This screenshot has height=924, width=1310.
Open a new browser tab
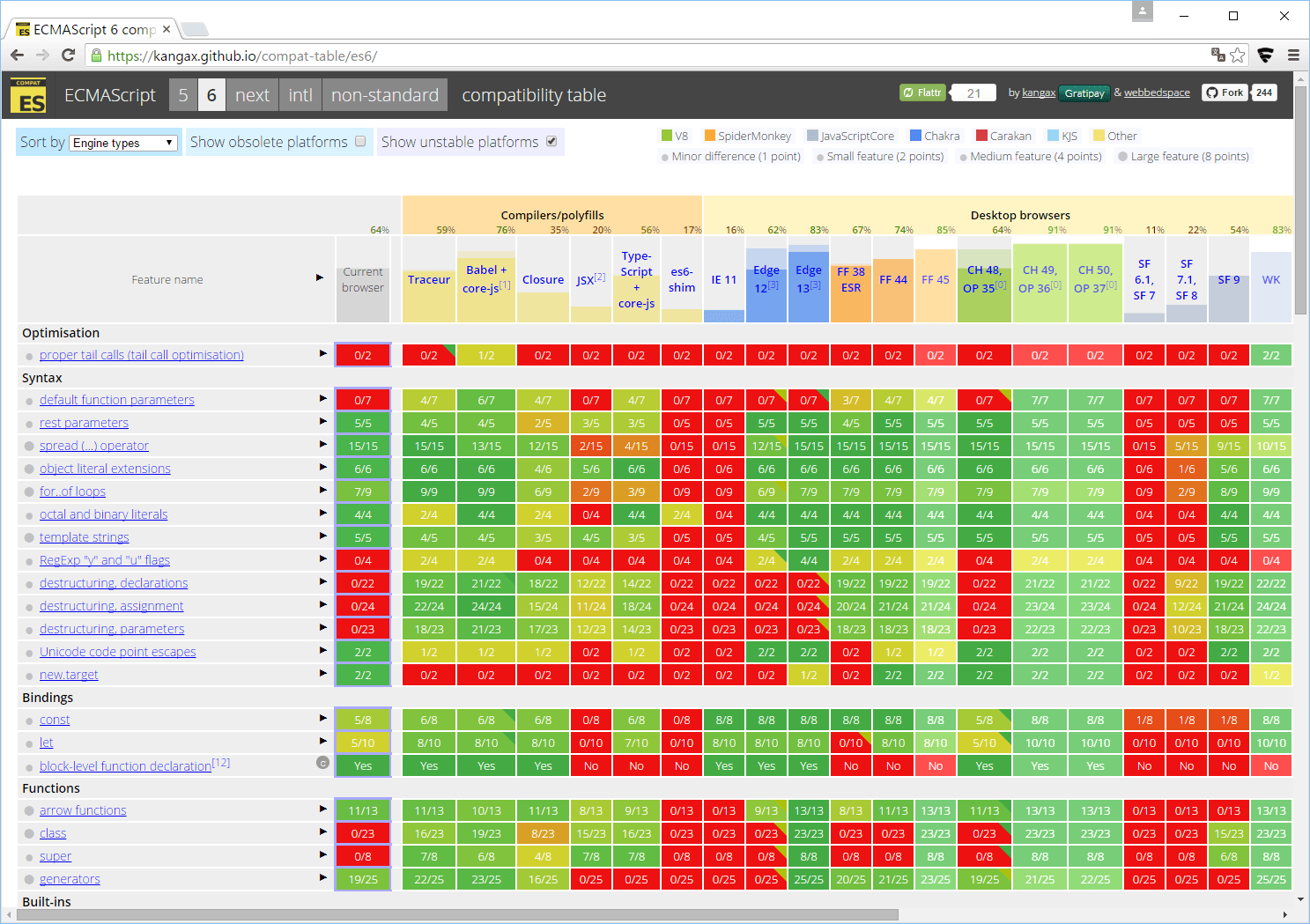(x=195, y=29)
